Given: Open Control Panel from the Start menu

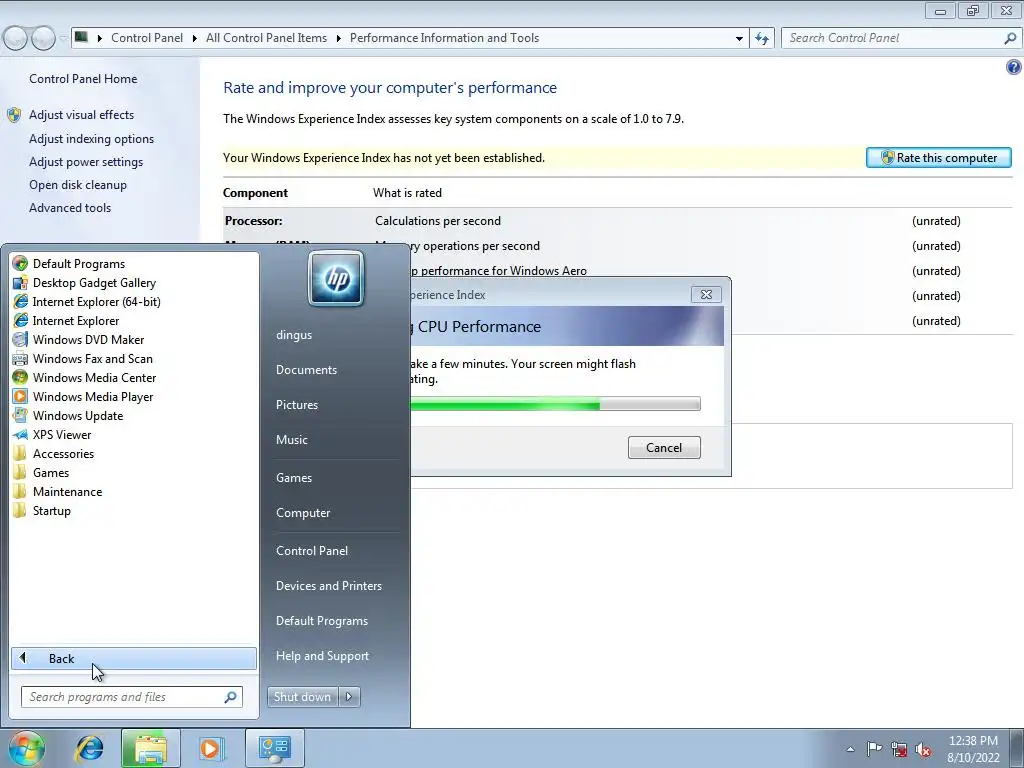Looking at the screenshot, I should (x=312, y=551).
